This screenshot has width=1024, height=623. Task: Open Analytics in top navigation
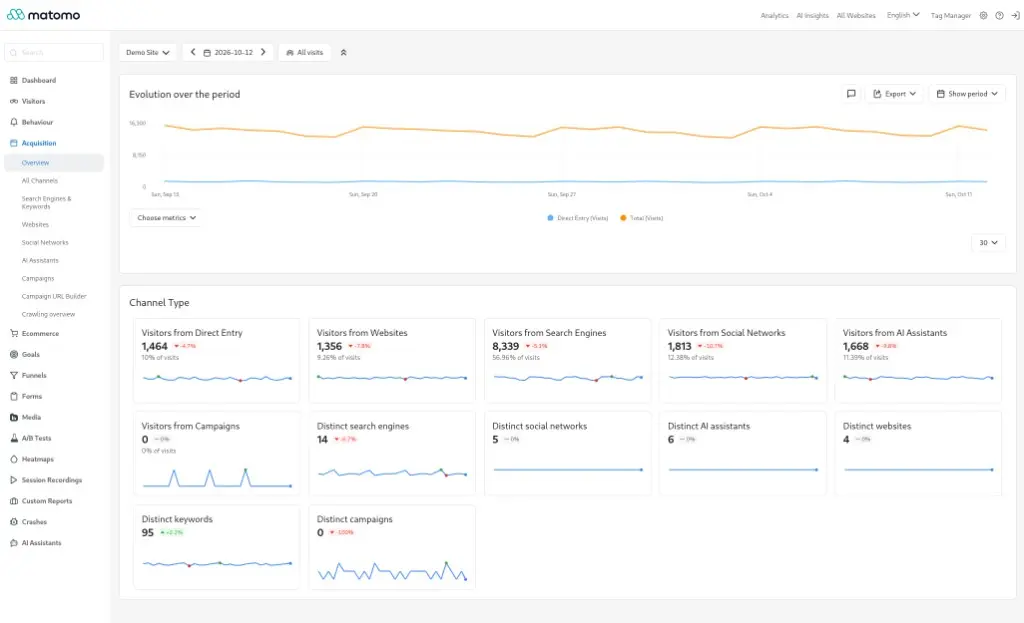click(775, 15)
